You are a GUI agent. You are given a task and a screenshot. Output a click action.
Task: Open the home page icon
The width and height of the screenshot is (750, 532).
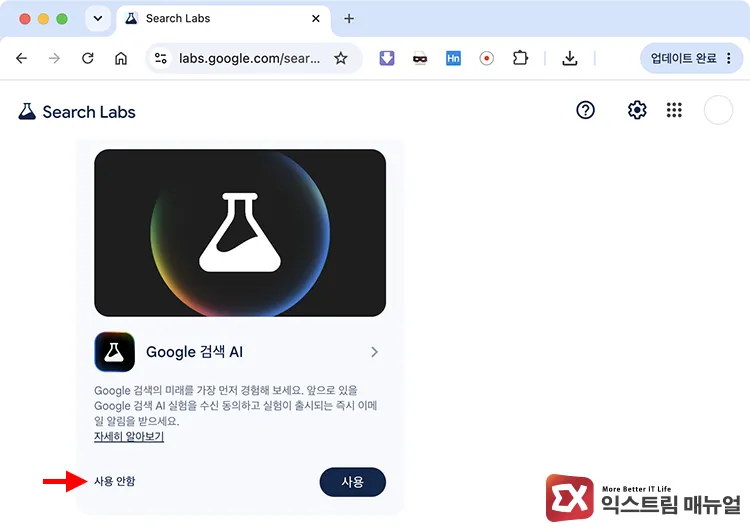(121, 58)
